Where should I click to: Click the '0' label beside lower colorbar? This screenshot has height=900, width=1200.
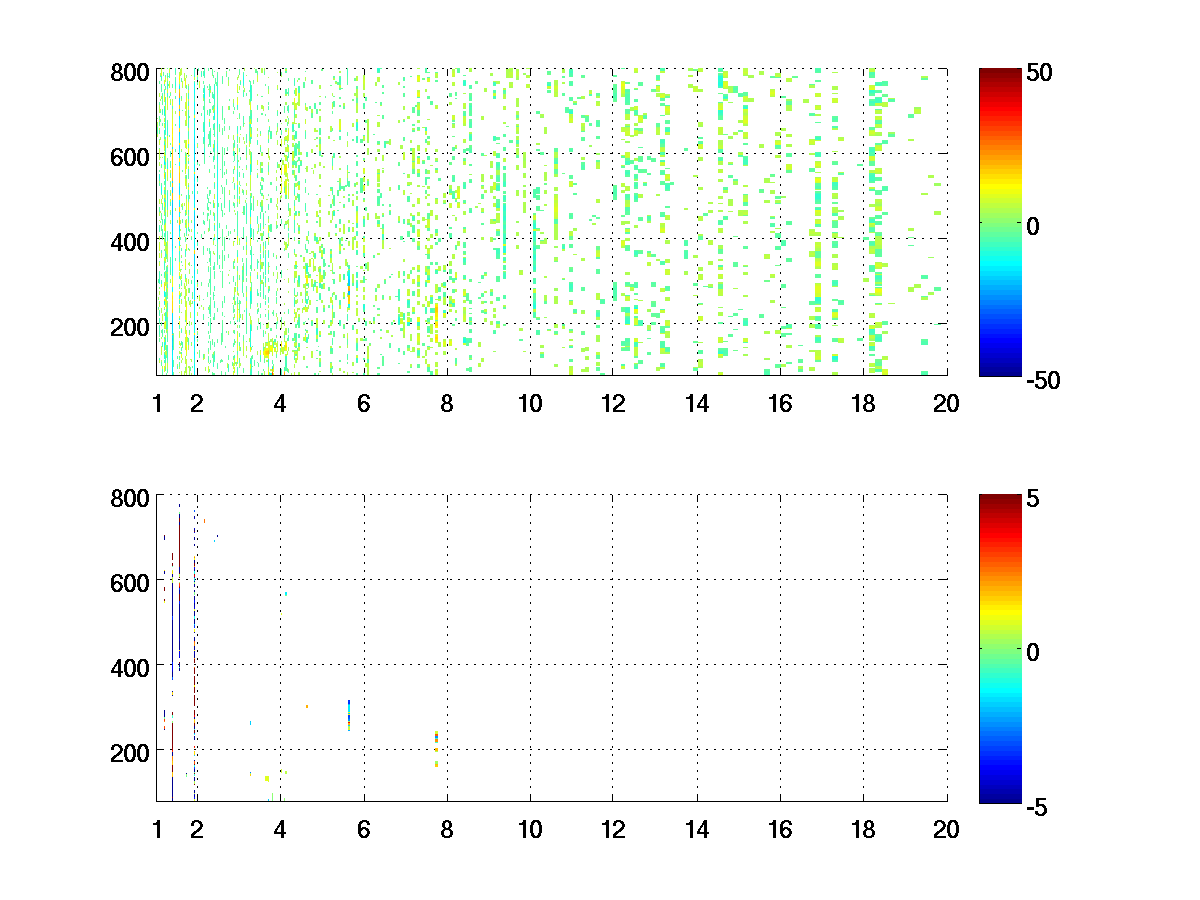pyautogui.click(x=1034, y=652)
